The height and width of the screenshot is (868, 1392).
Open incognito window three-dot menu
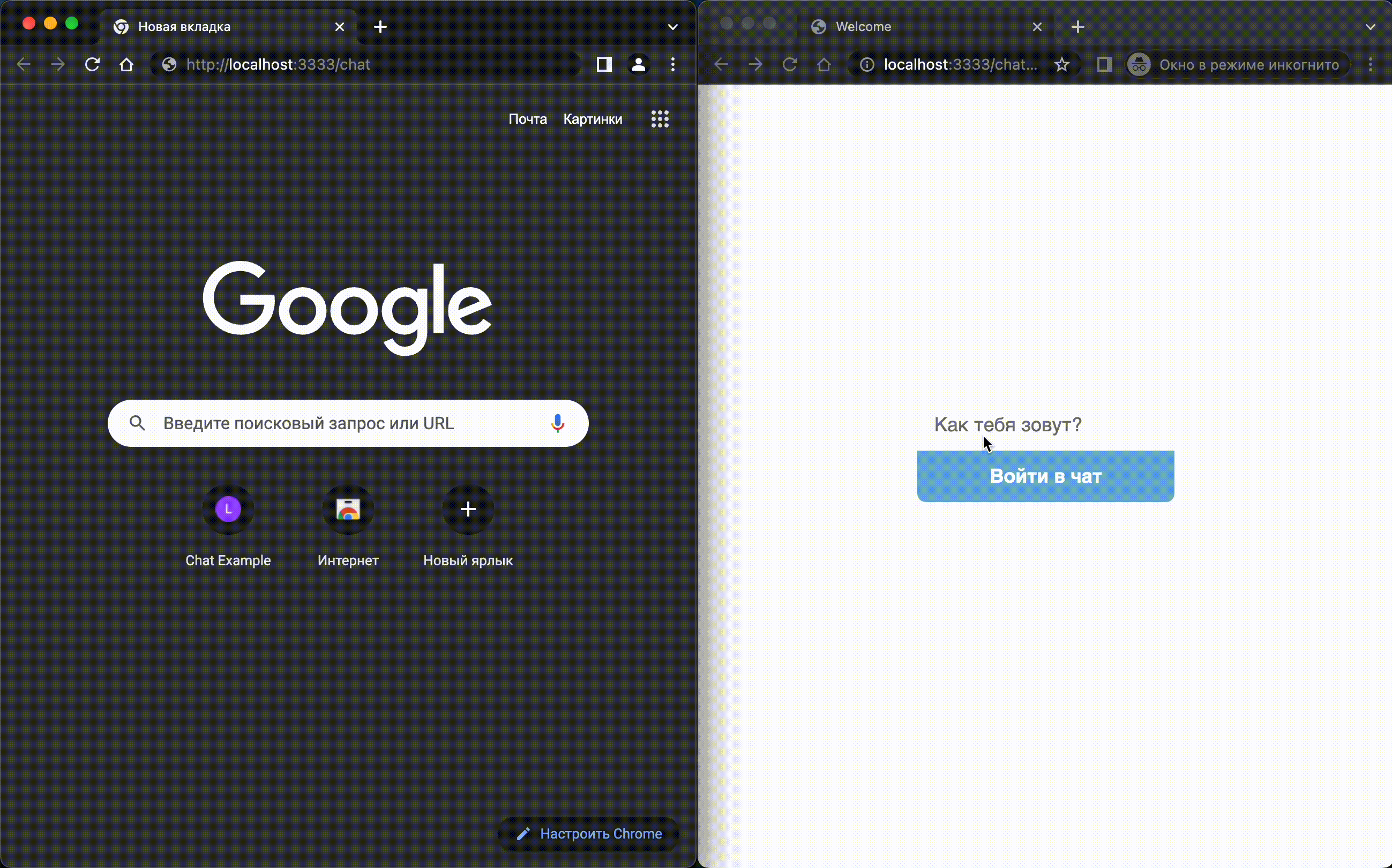click(1370, 64)
